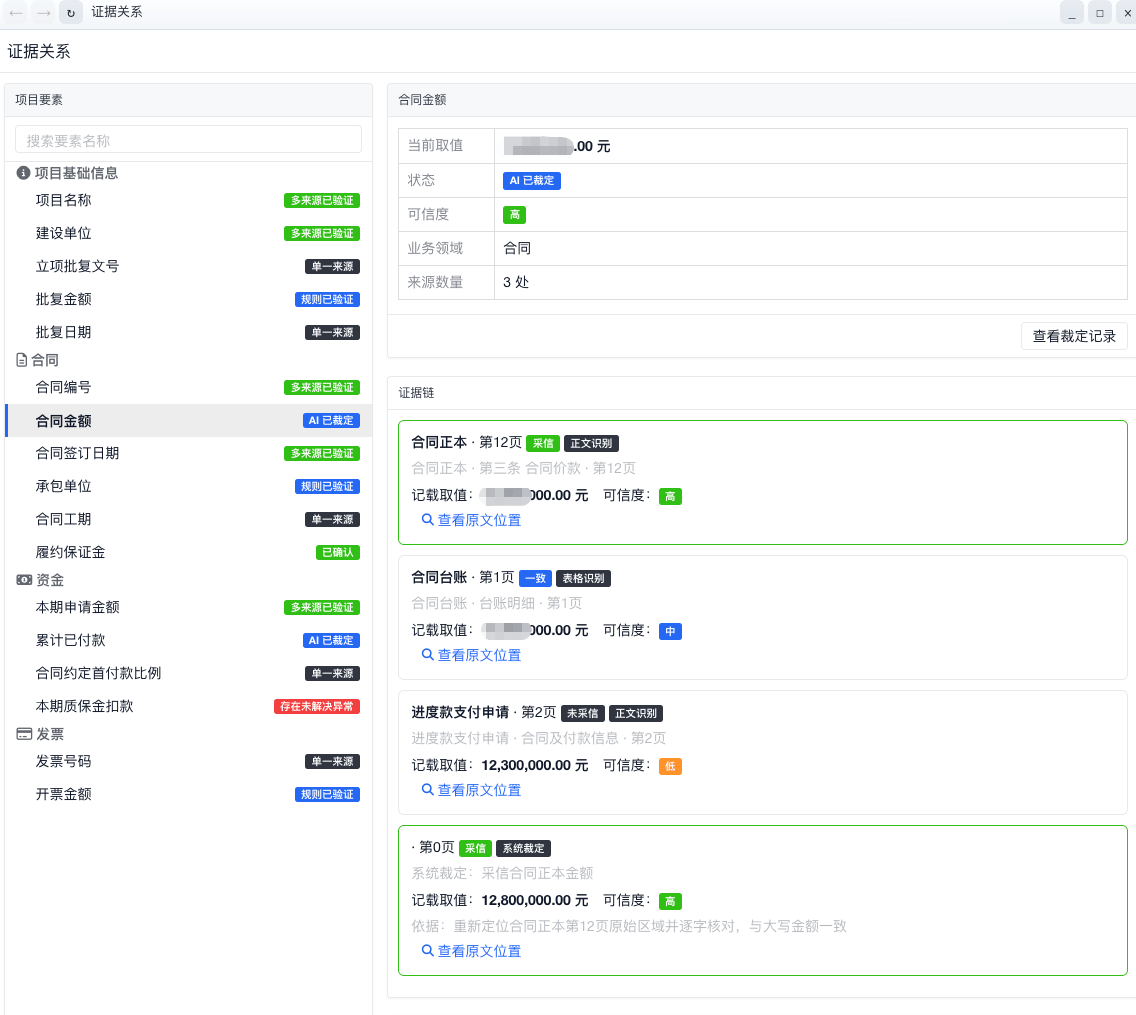Click AI 已裁定 status badge in details
The image size is (1136, 1015).
point(532,180)
